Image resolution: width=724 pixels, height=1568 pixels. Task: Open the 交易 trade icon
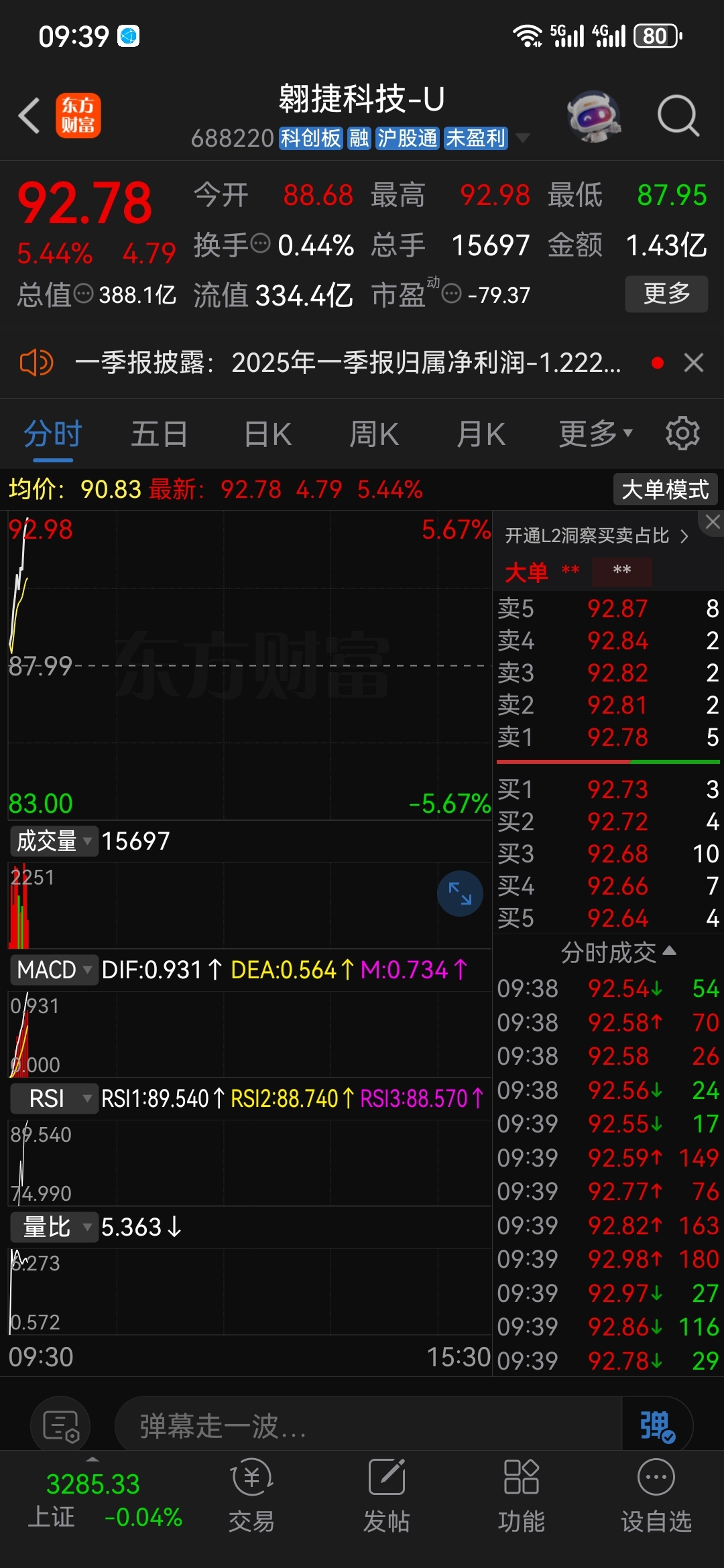pos(251,1496)
